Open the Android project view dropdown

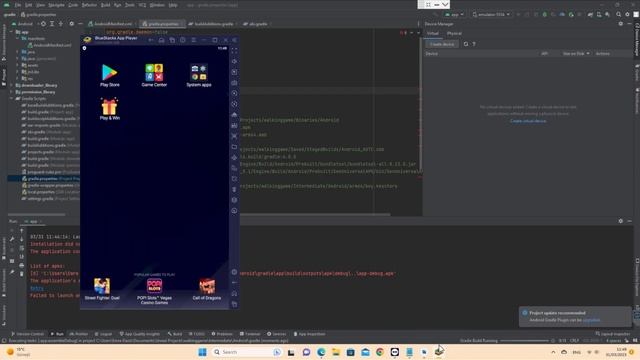[24, 24]
